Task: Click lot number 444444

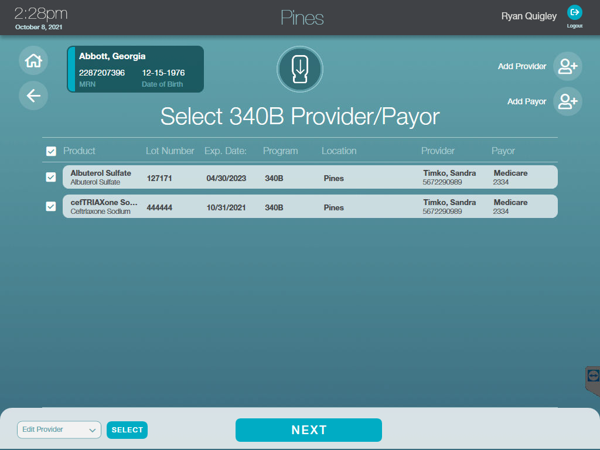Action: [x=159, y=207]
